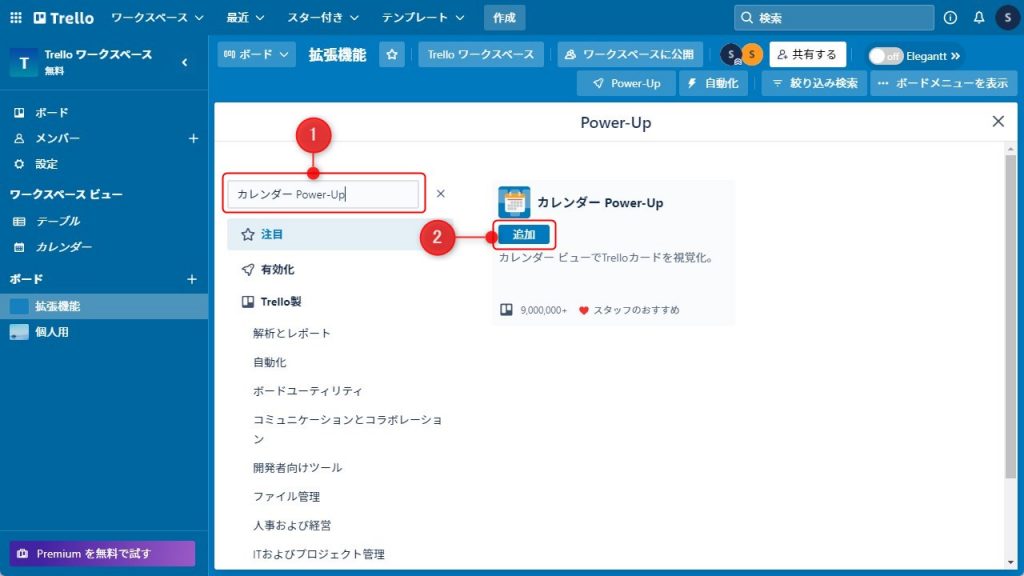This screenshot has width=1024, height=576.
Task: Click the 拡張機能 board title
Action: pos(338,55)
